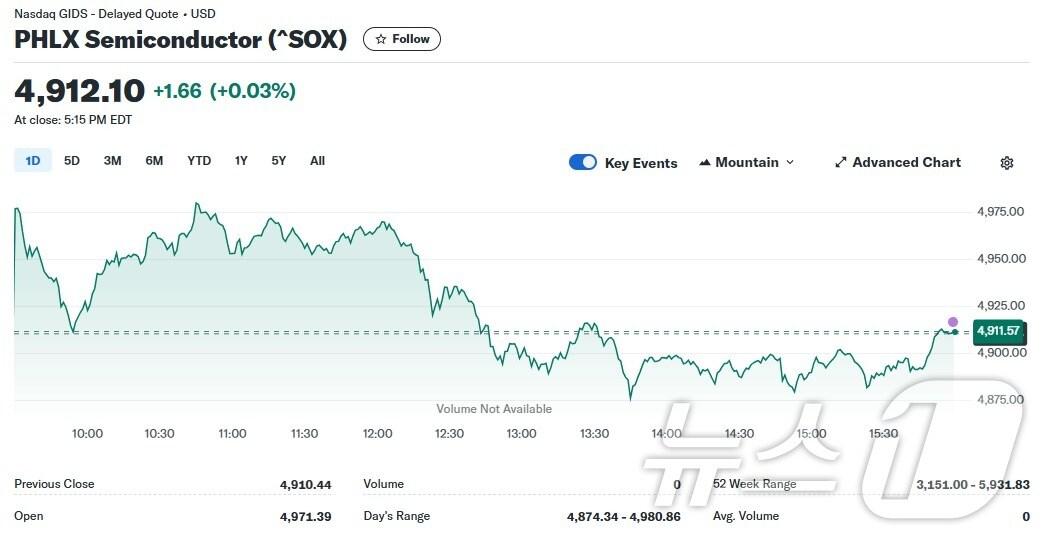Select the 3M time range tab
The height and width of the screenshot is (538, 1042).
(x=112, y=161)
